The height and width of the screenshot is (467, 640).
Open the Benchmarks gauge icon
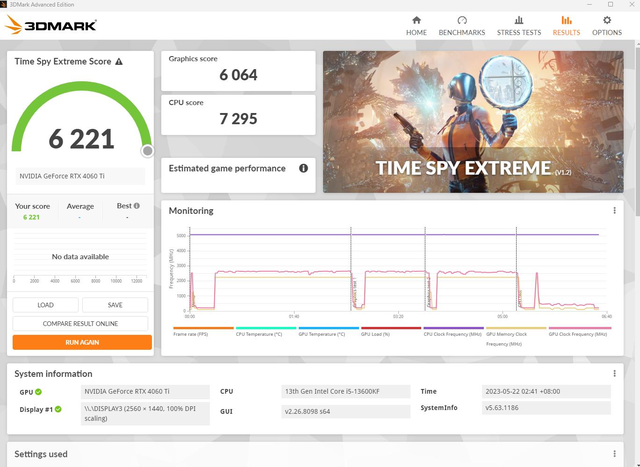click(461, 20)
